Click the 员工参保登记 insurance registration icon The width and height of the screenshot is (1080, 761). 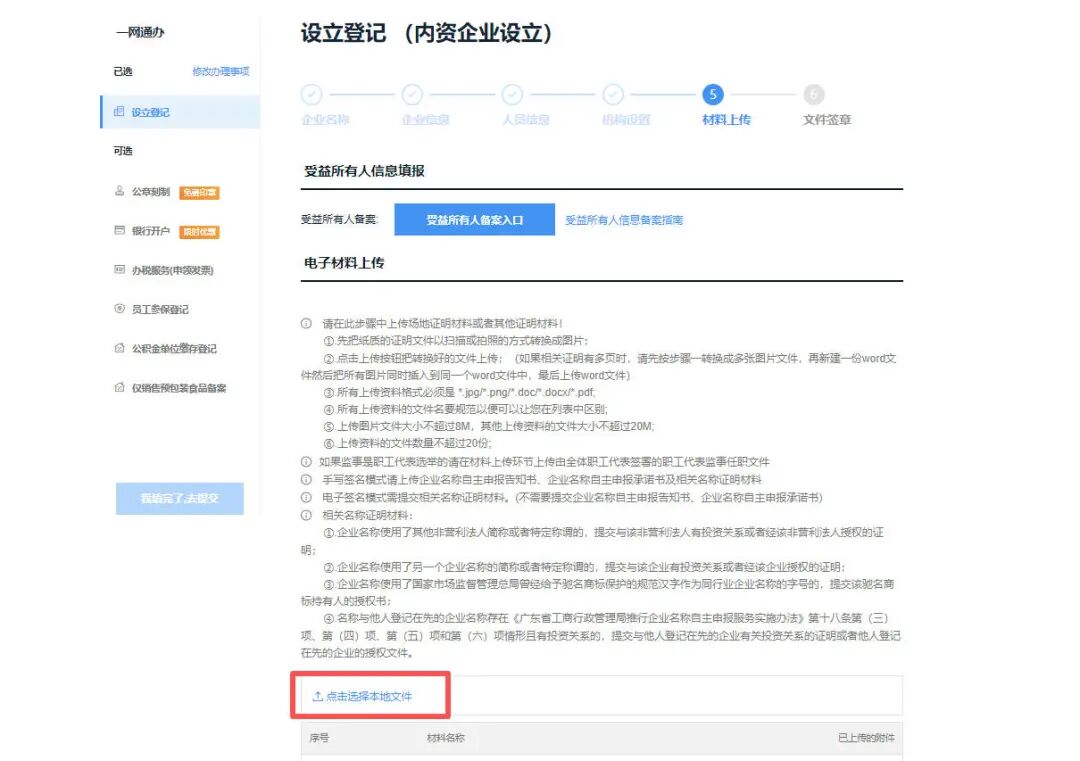pyautogui.click(x=117, y=306)
